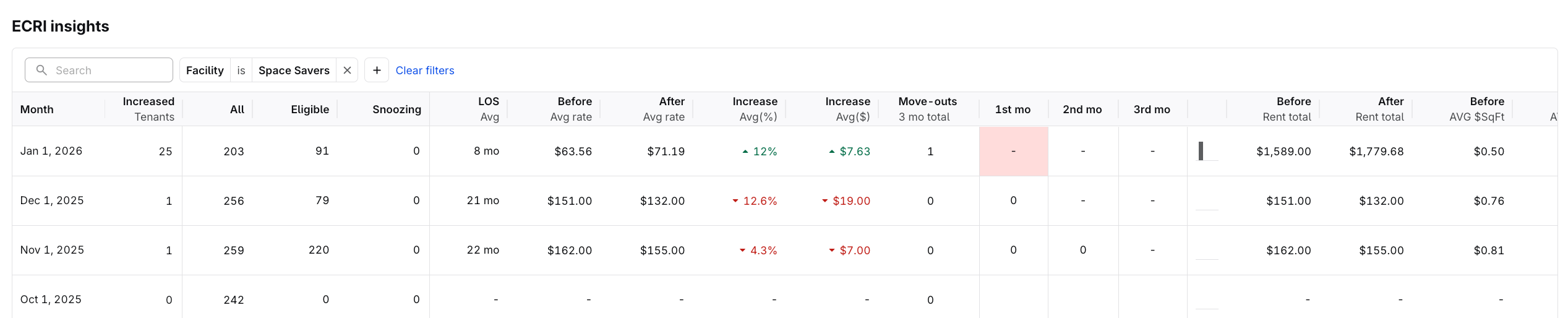Sort by the Month column header
This screenshot has height=318, width=1568.
point(36,109)
